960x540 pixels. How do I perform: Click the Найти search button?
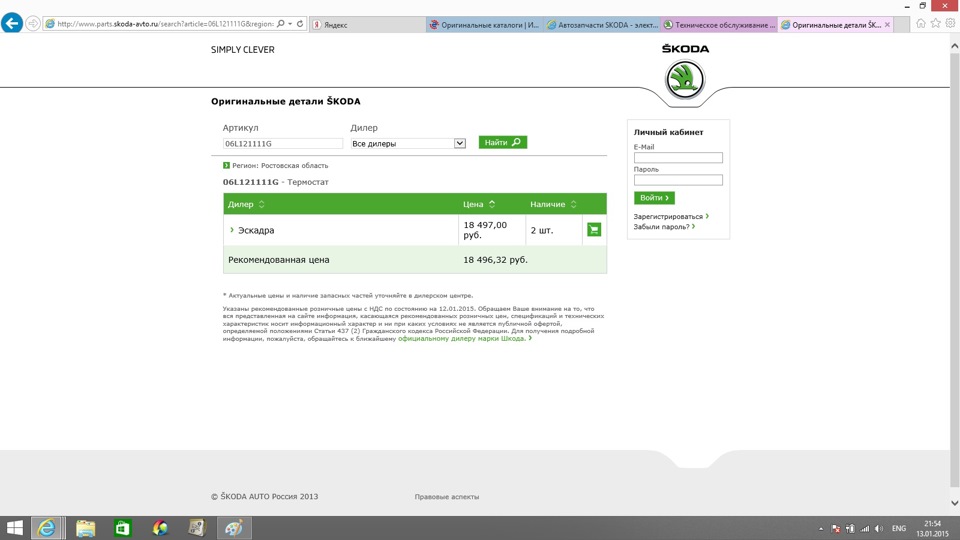coord(503,142)
